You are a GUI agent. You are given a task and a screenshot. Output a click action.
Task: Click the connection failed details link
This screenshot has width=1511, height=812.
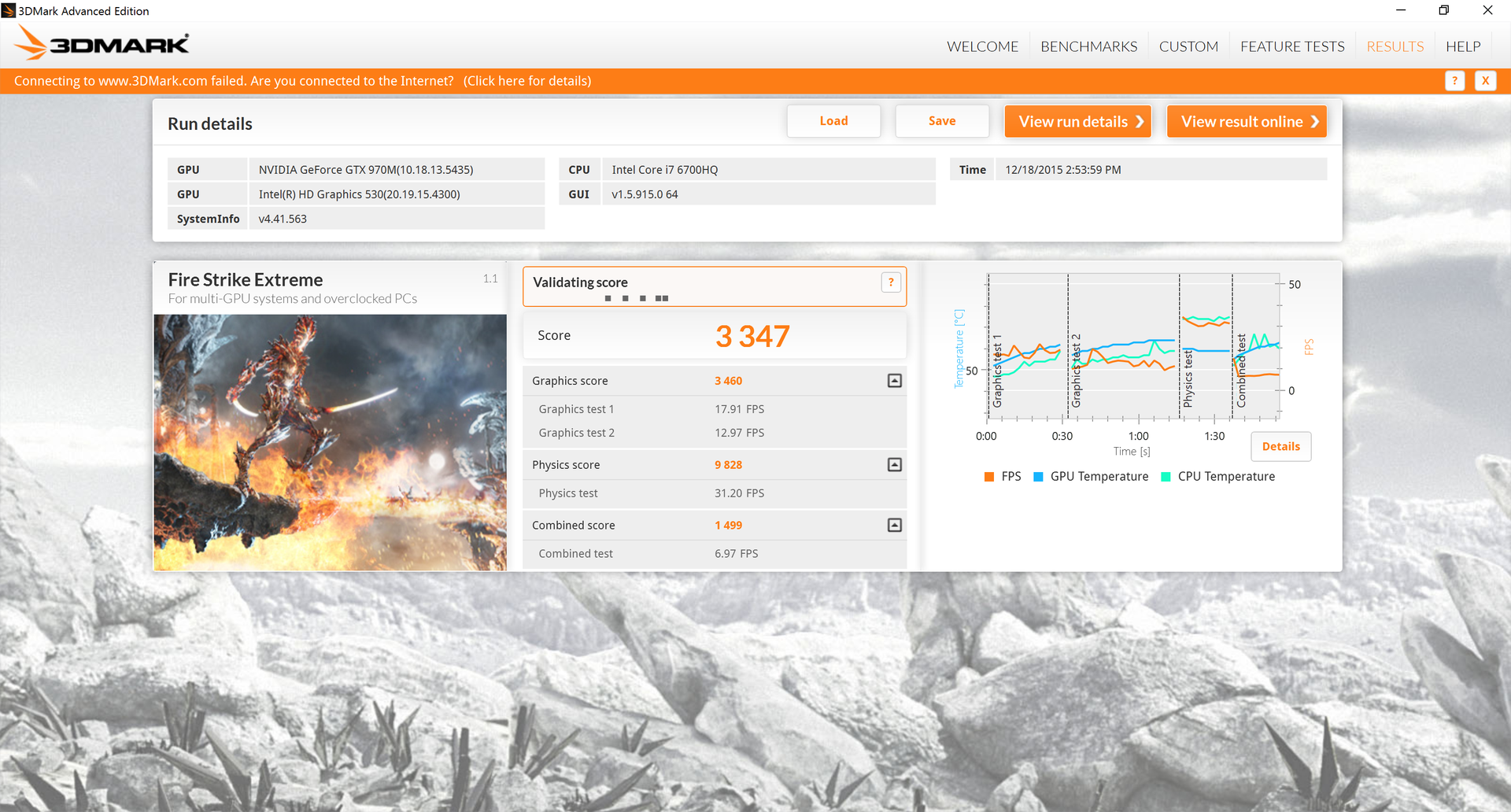[x=527, y=81]
